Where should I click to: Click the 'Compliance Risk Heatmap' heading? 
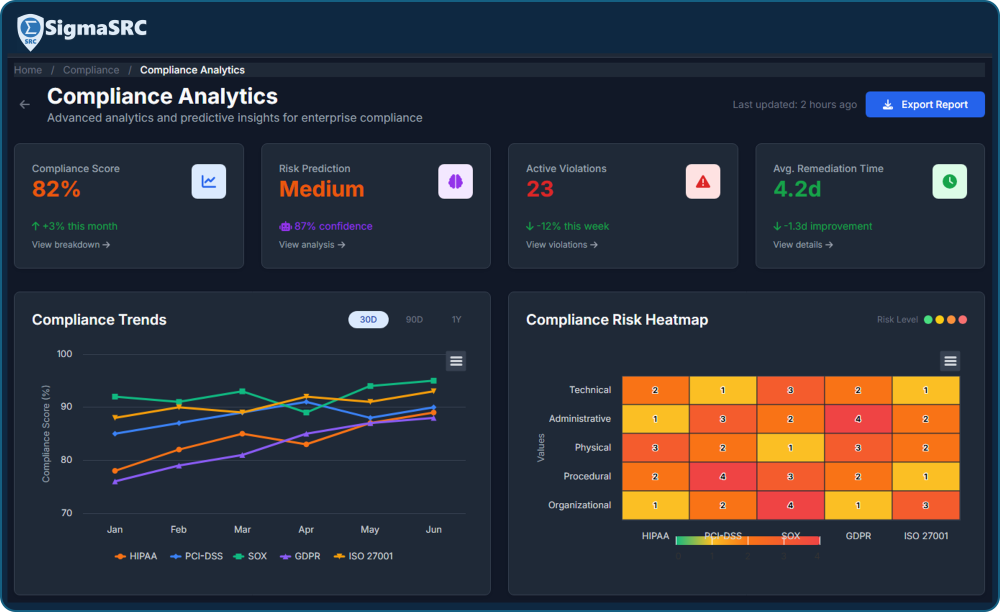pyautogui.click(x=617, y=319)
